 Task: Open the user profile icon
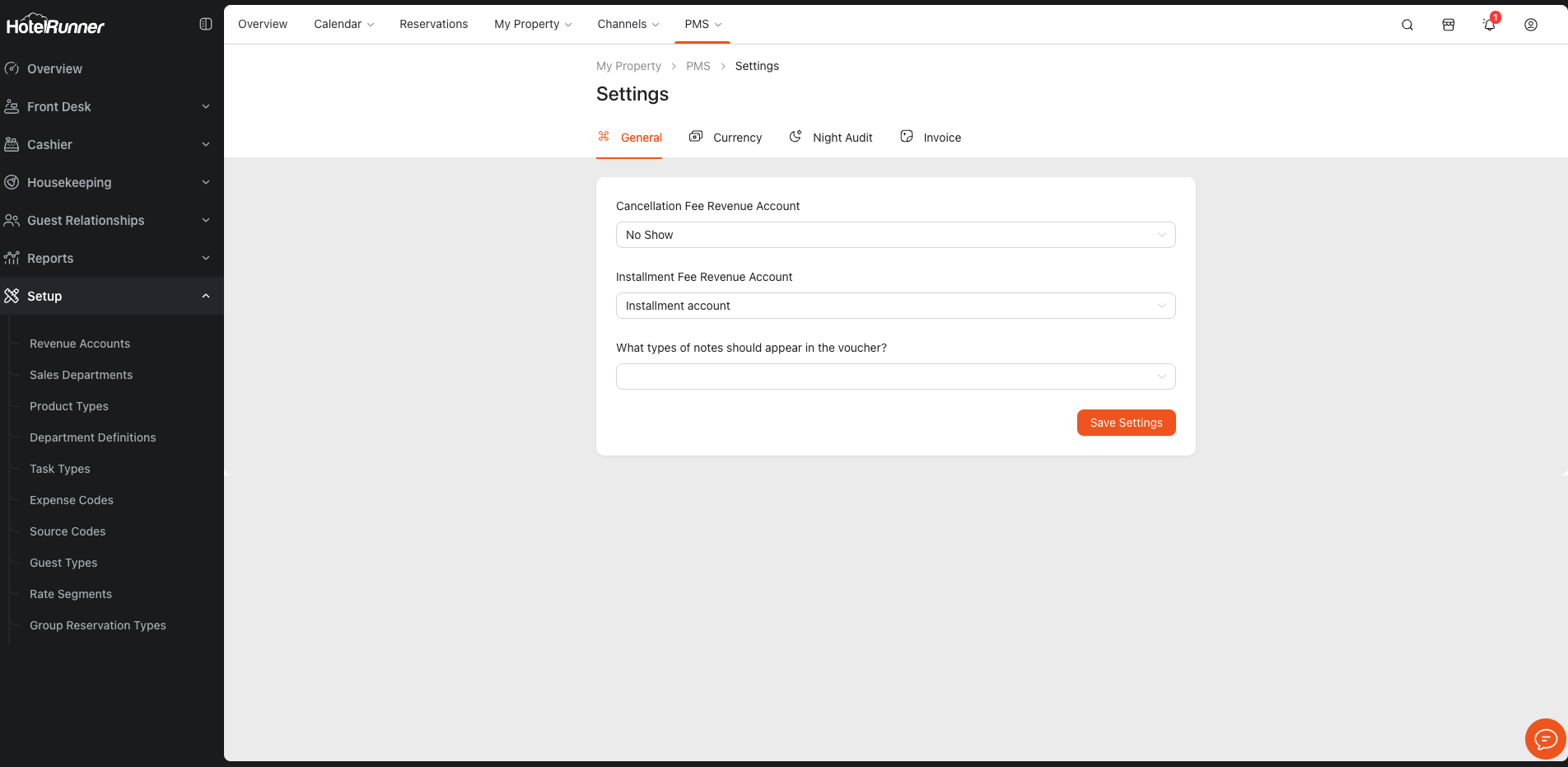(x=1531, y=25)
